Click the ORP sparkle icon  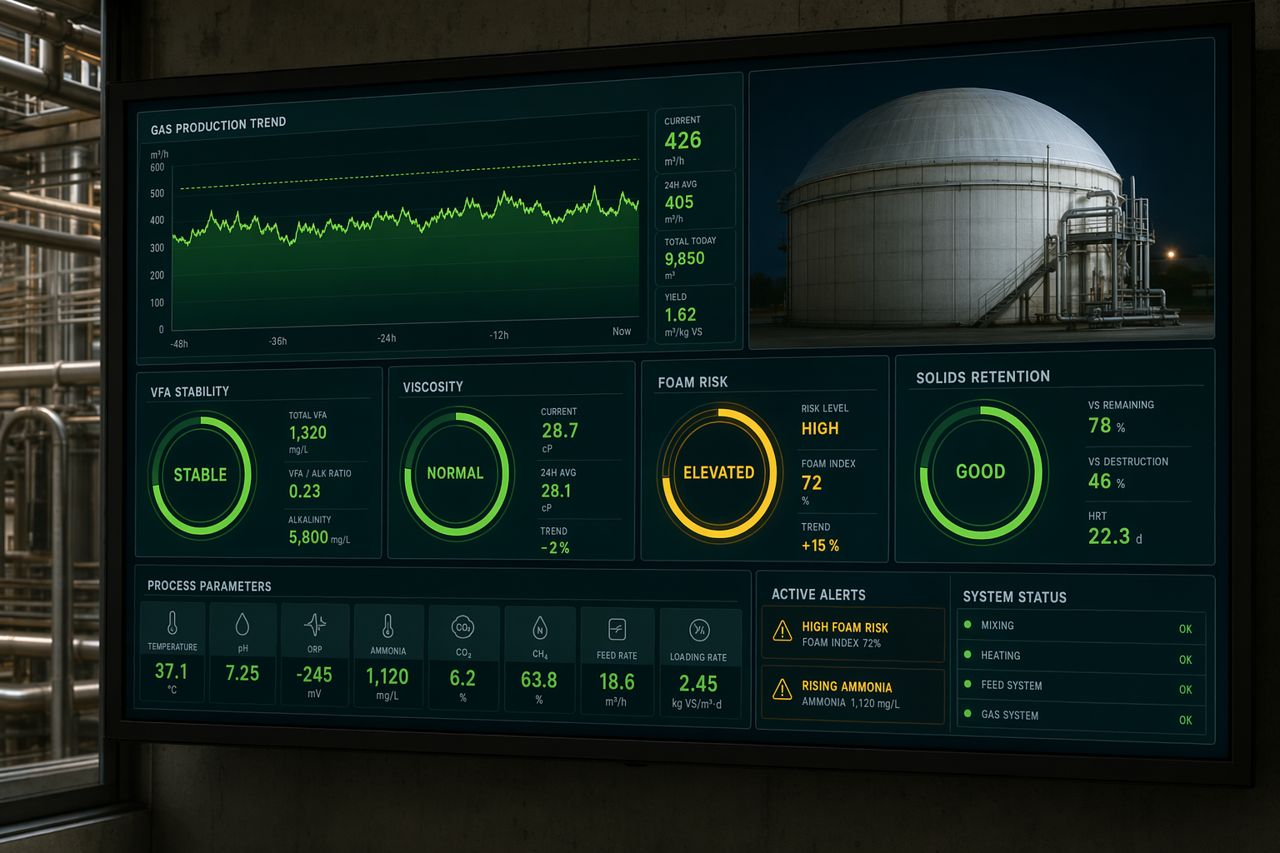315,625
